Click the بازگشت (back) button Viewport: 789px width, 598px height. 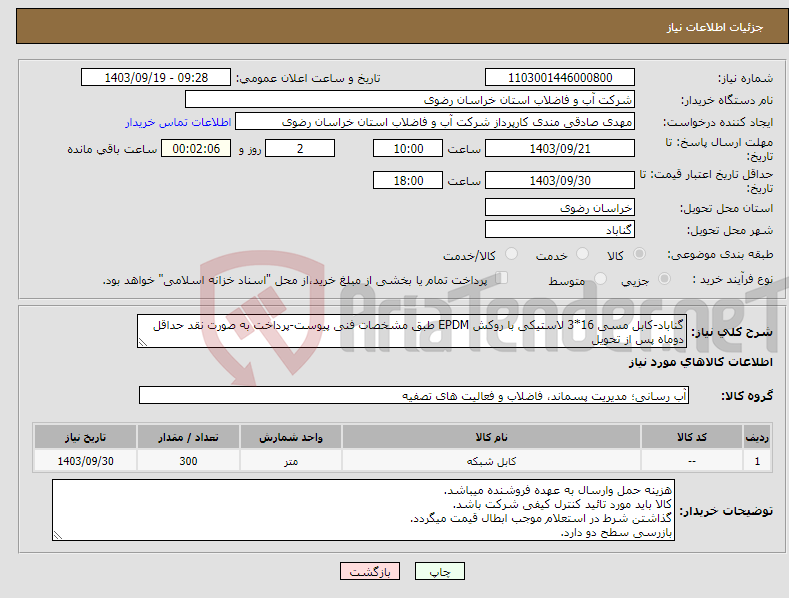pyautogui.click(x=370, y=571)
